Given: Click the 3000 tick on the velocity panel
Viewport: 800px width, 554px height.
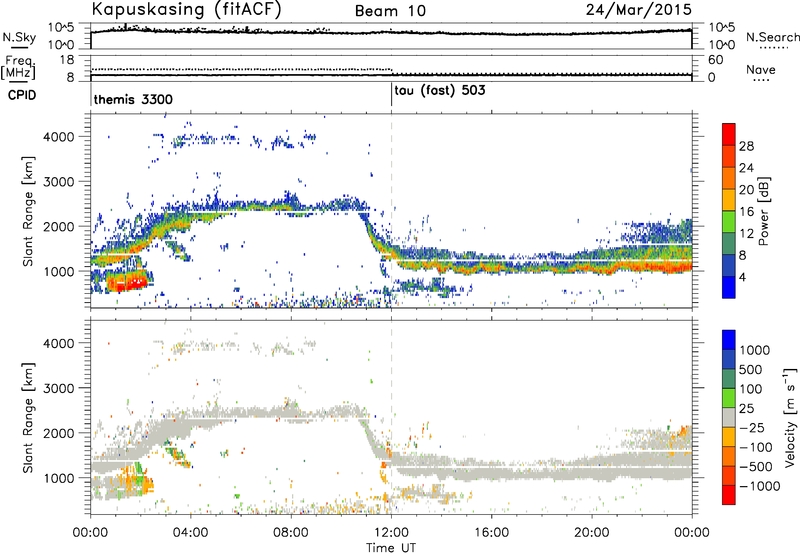Looking at the screenshot, I should (x=58, y=388).
